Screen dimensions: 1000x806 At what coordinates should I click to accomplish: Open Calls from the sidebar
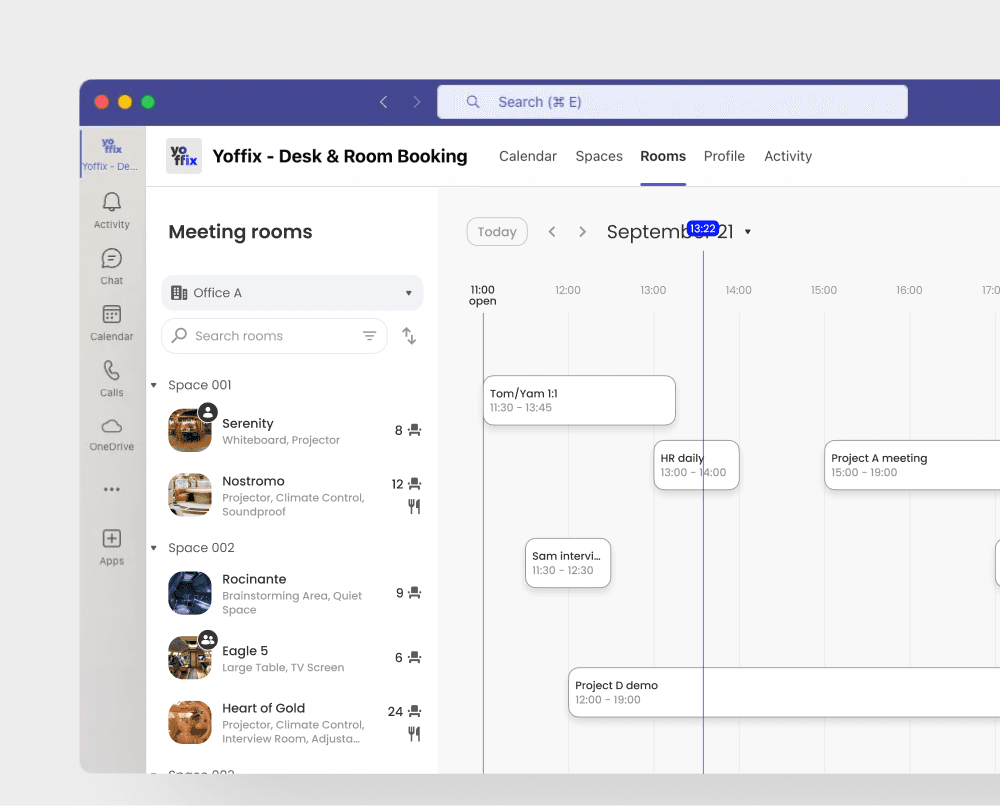coord(111,377)
